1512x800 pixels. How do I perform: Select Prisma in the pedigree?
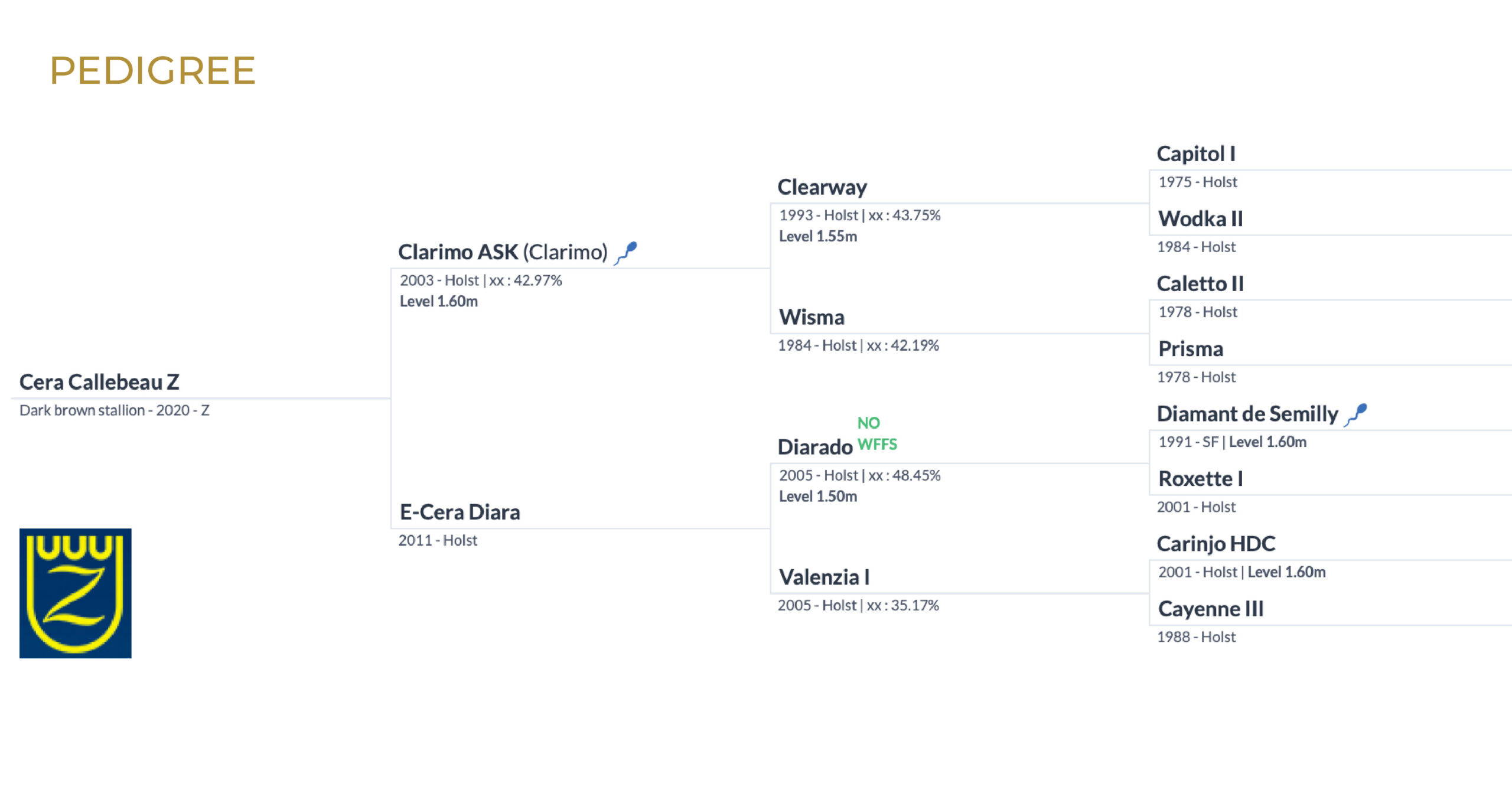pos(1190,349)
